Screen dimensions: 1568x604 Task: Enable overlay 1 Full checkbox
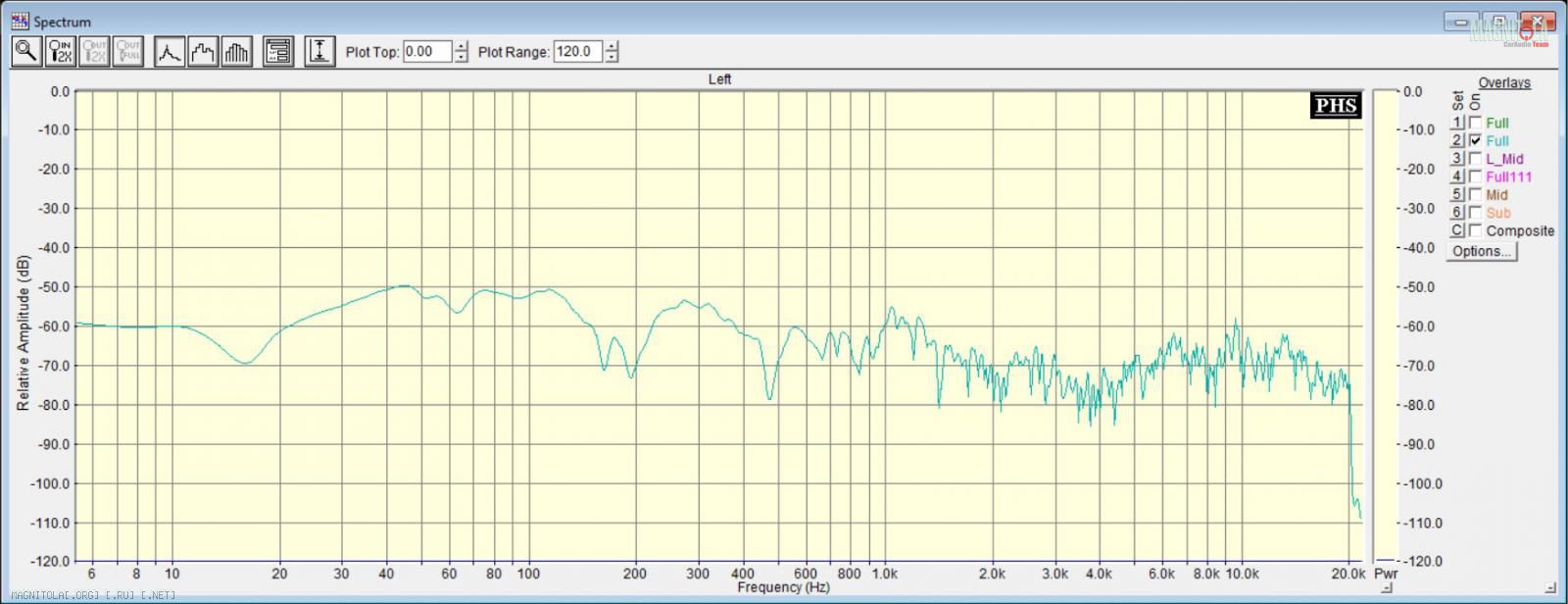(x=1475, y=123)
